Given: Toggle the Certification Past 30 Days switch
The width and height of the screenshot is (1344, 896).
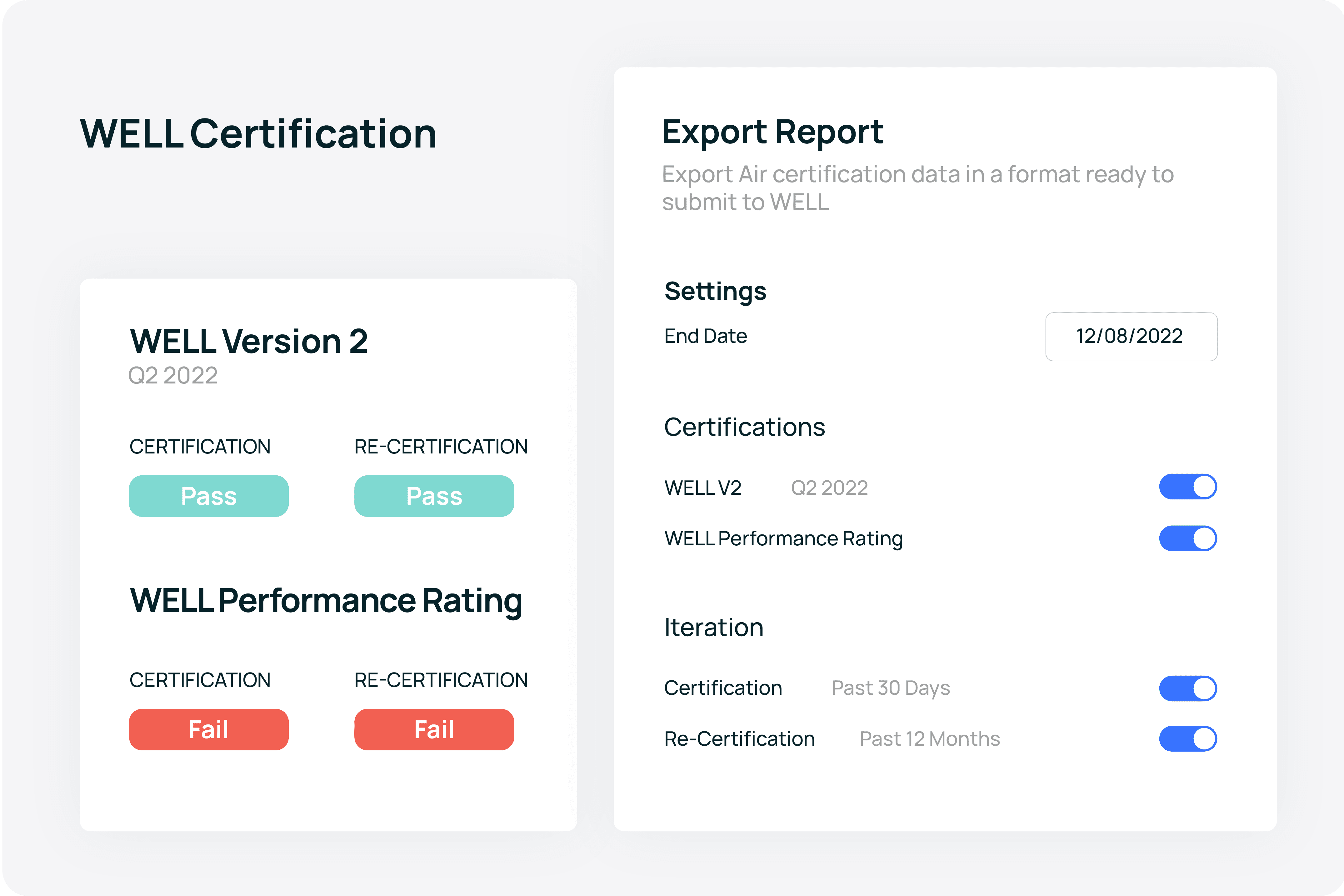Looking at the screenshot, I should tap(1189, 688).
